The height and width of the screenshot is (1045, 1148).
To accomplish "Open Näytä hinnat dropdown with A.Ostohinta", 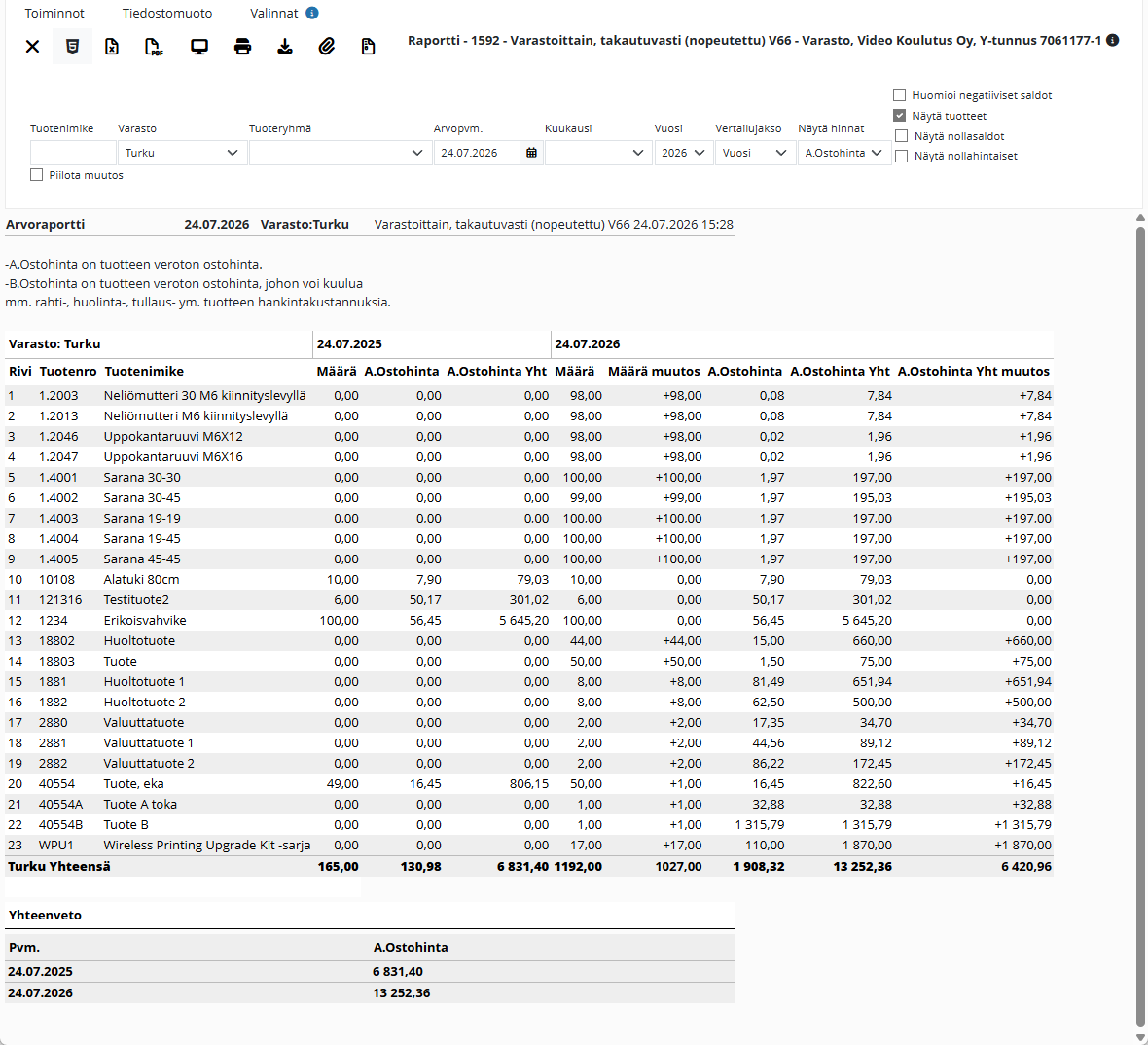I will click(843, 153).
